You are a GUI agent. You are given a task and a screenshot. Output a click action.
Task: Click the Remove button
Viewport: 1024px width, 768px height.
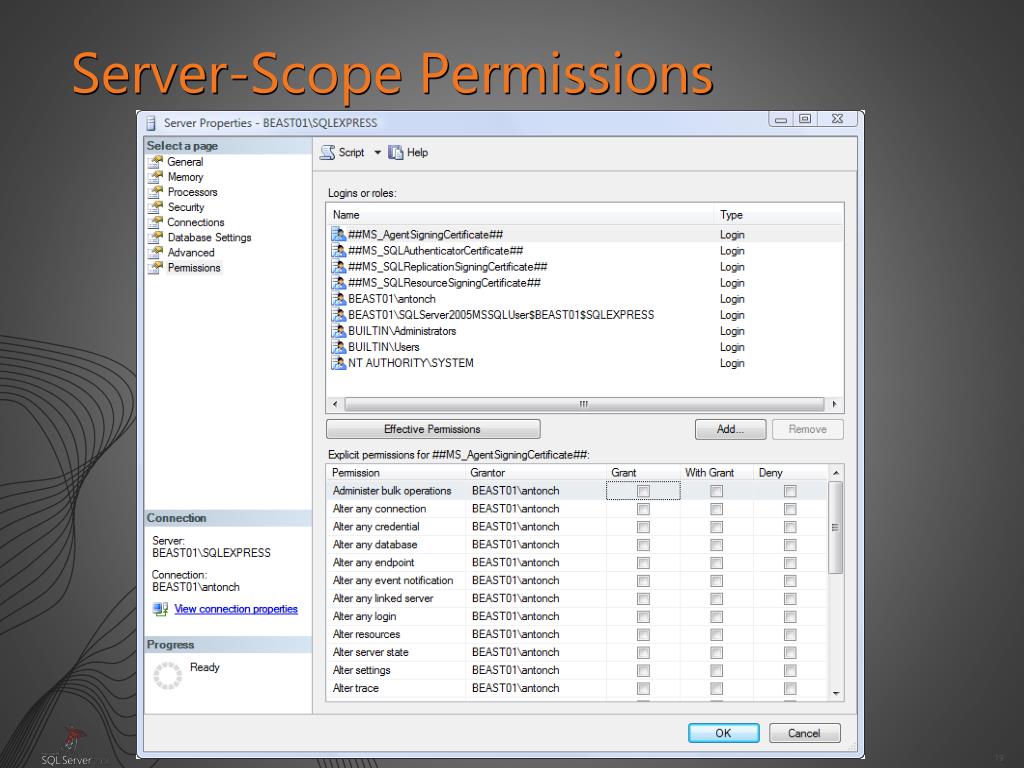(x=808, y=429)
